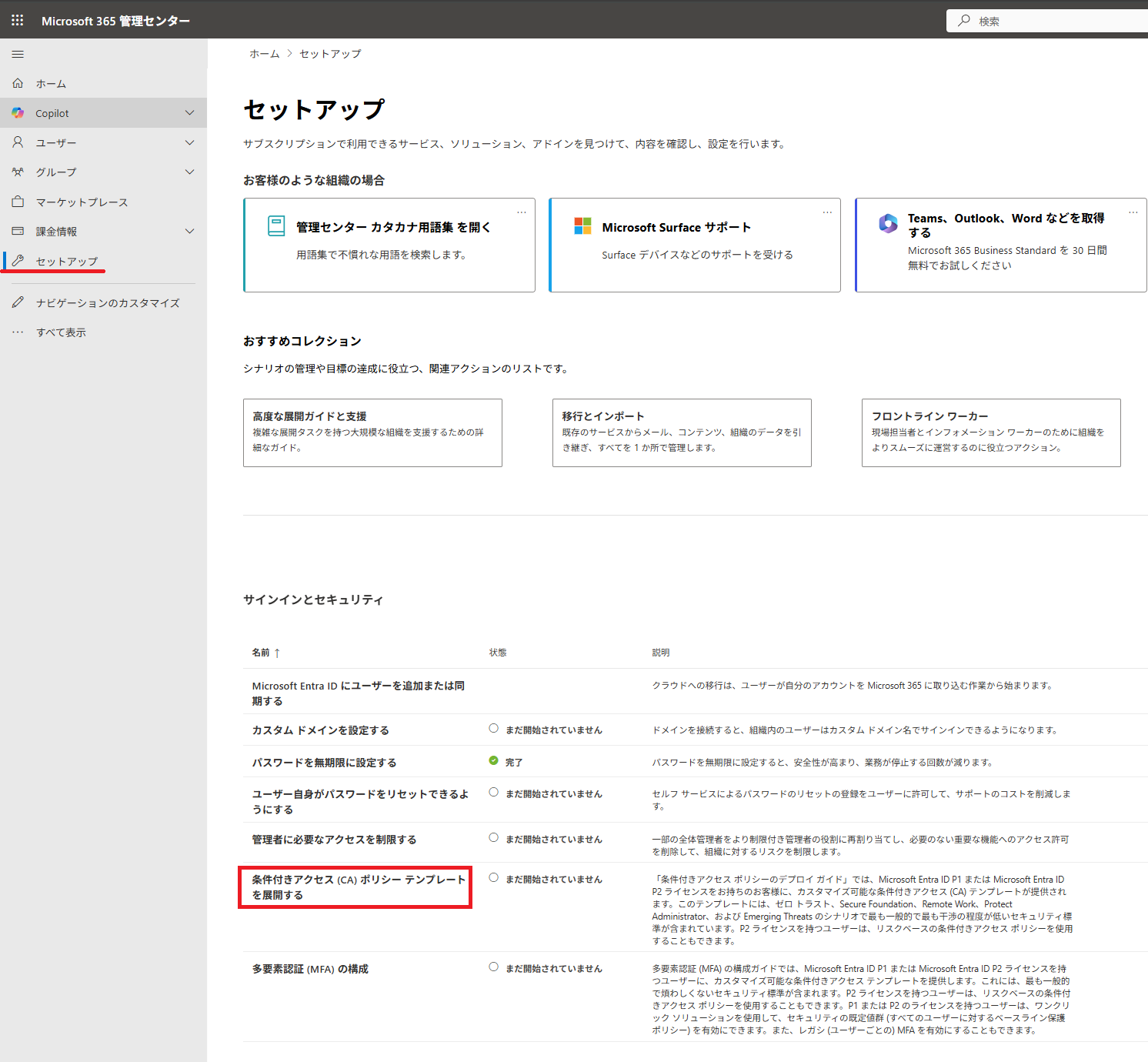Click the home icon in sidebar
This screenshot has height=1062, width=1148.
(x=18, y=83)
